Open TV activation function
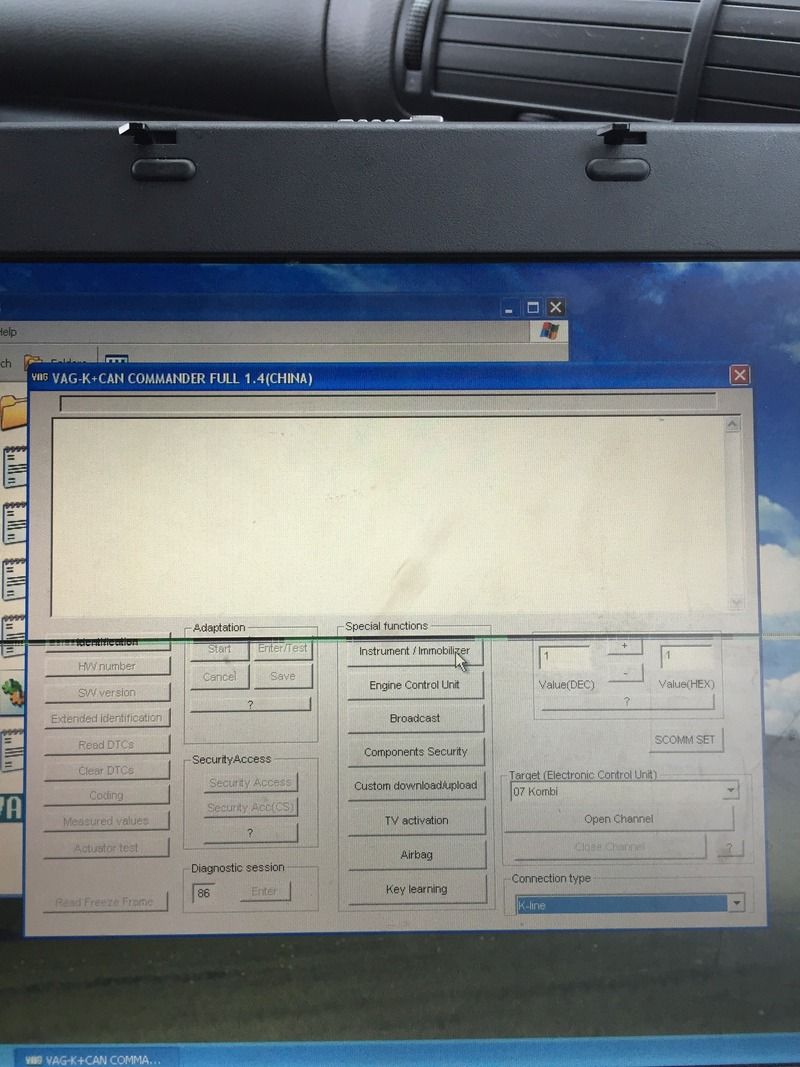This screenshot has width=800, height=1067. click(417, 821)
